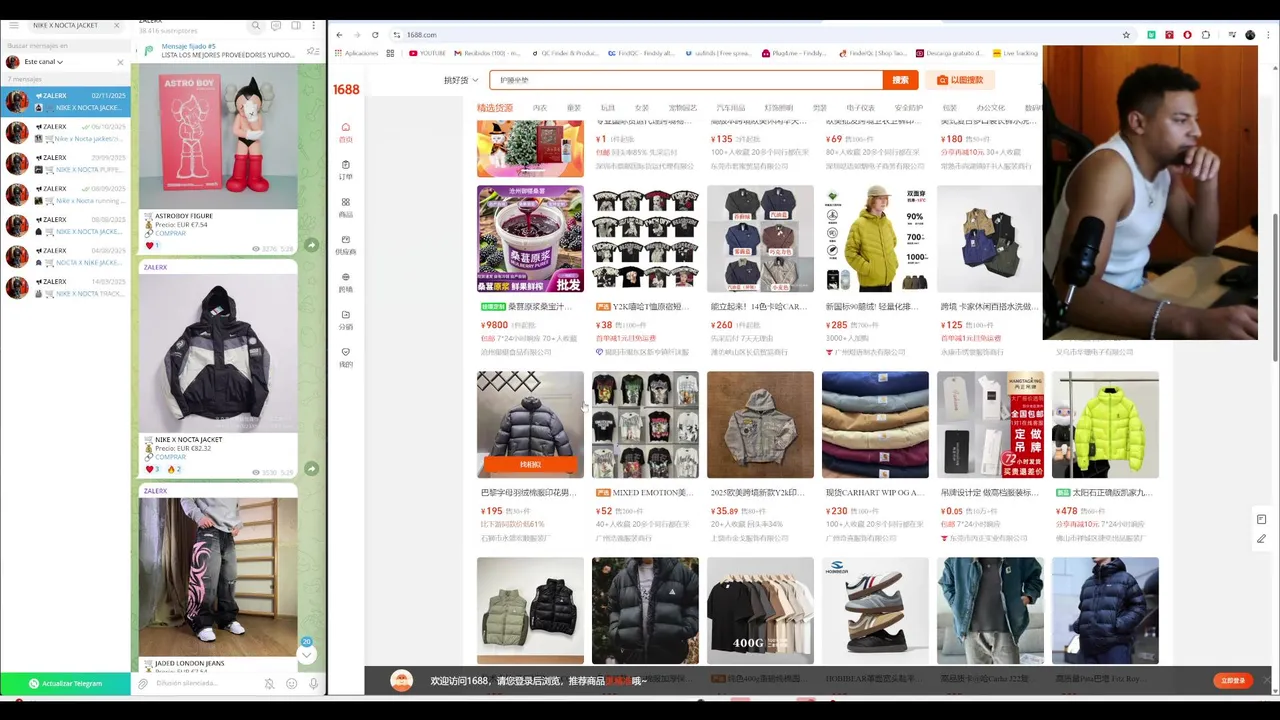This screenshot has height=720, width=1280.
Task: Select the 玩具 category tab
Action: coord(607,108)
